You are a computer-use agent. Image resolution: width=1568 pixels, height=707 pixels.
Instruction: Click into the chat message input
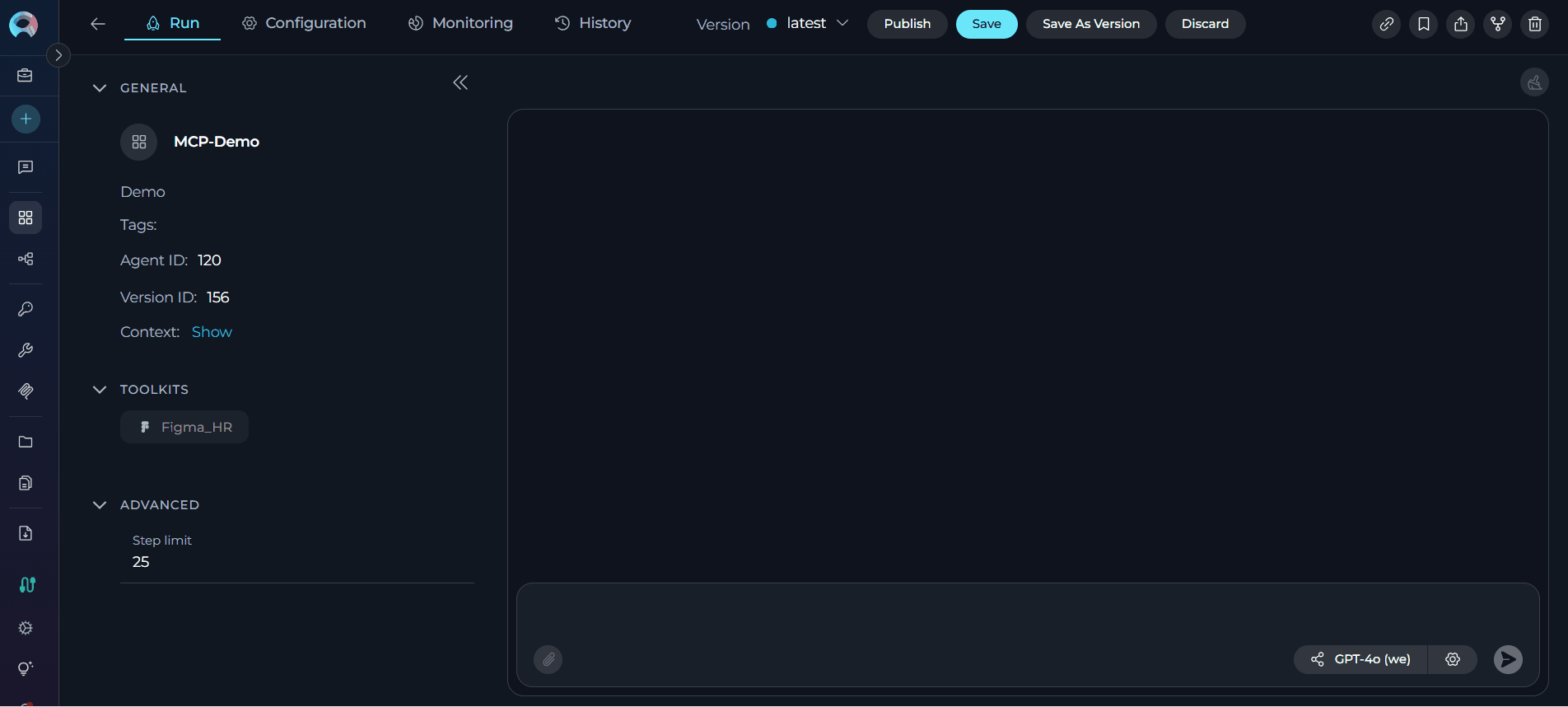point(1028,614)
